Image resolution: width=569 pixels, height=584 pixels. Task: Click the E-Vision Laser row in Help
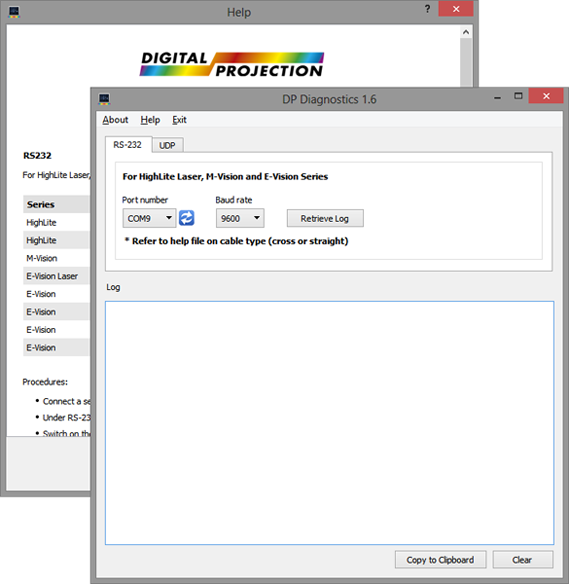click(56, 276)
